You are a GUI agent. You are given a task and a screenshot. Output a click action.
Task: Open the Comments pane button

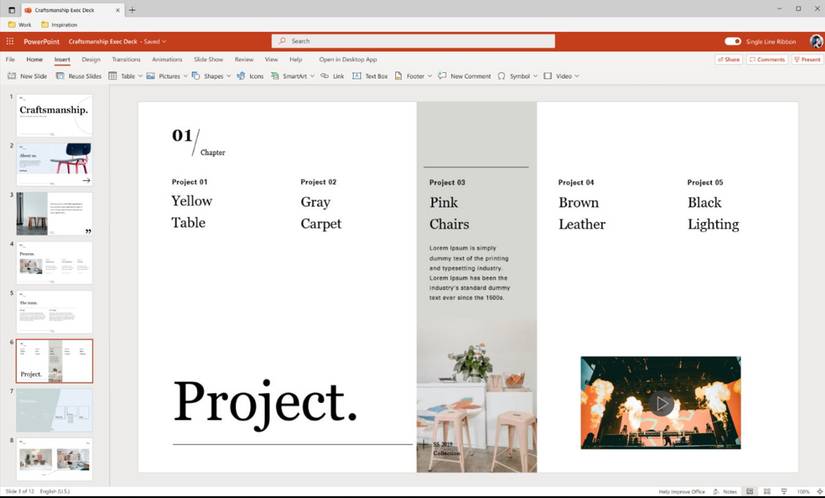click(x=767, y=59)
